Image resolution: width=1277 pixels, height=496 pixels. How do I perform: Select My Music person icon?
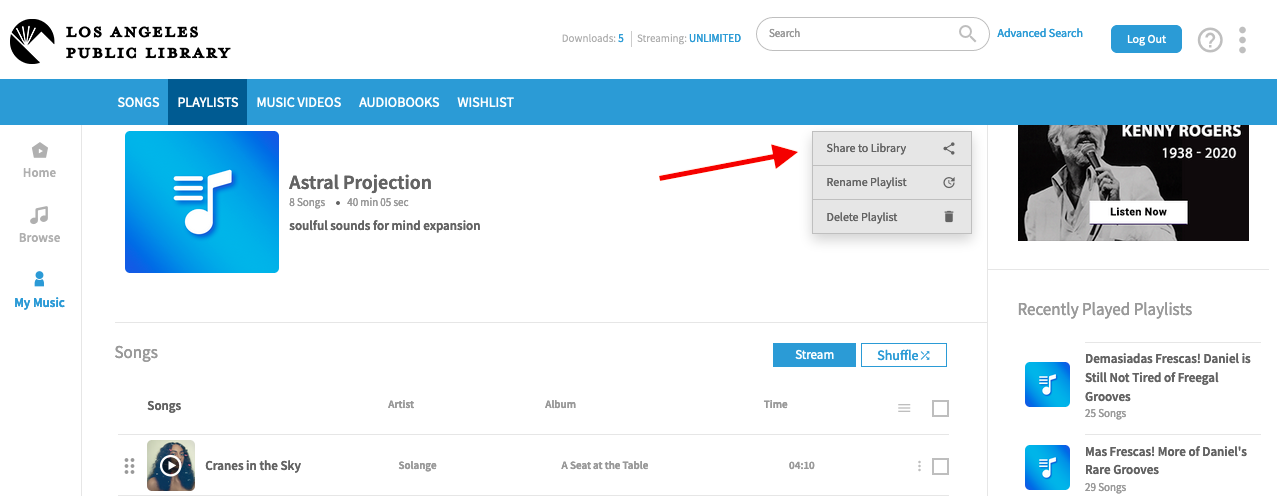click(x=39, y=279)
